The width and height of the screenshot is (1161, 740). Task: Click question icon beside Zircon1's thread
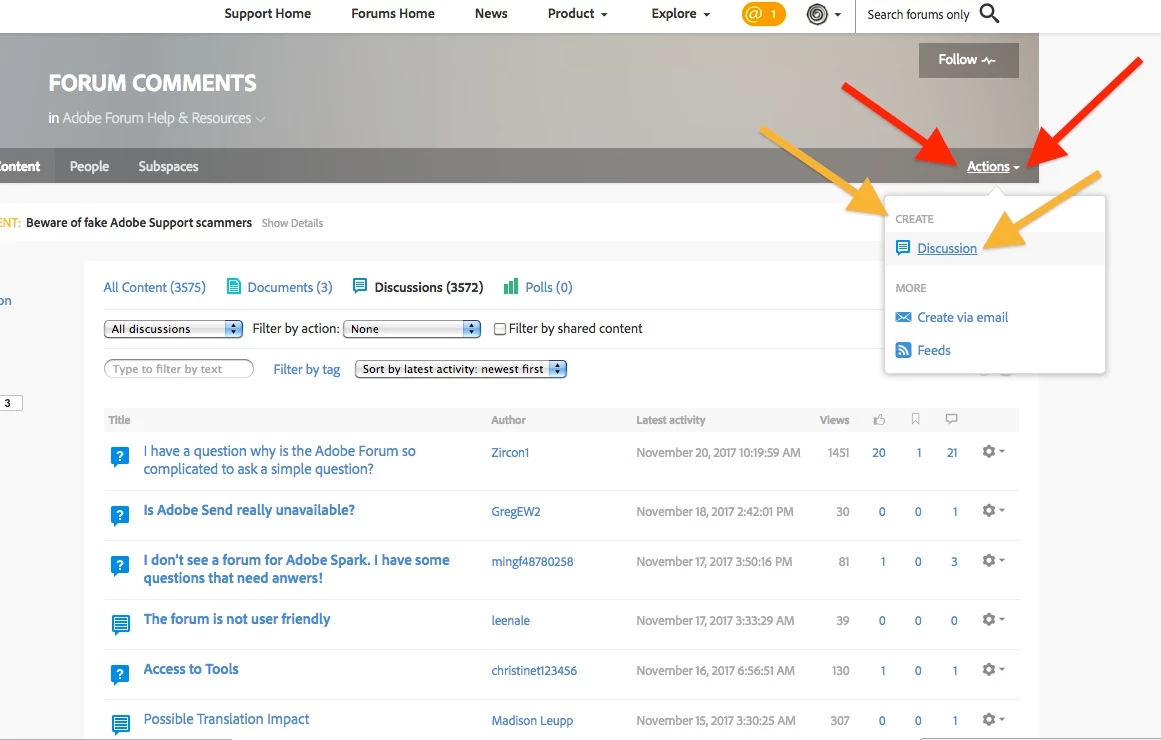120,457
